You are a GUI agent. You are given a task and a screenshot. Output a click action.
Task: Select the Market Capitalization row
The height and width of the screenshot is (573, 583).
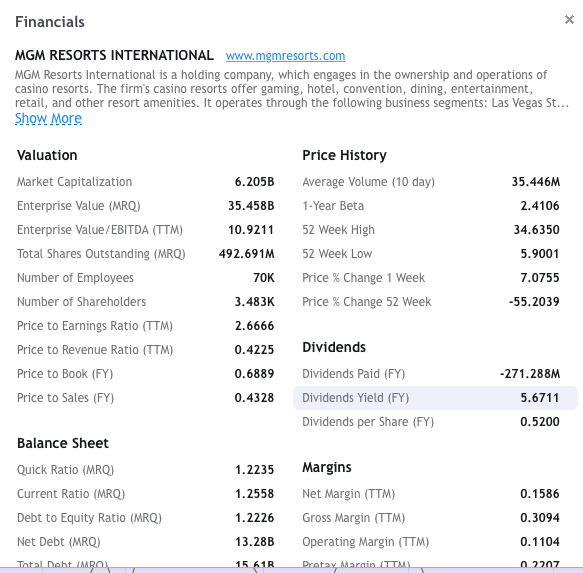tap(145, 182)
